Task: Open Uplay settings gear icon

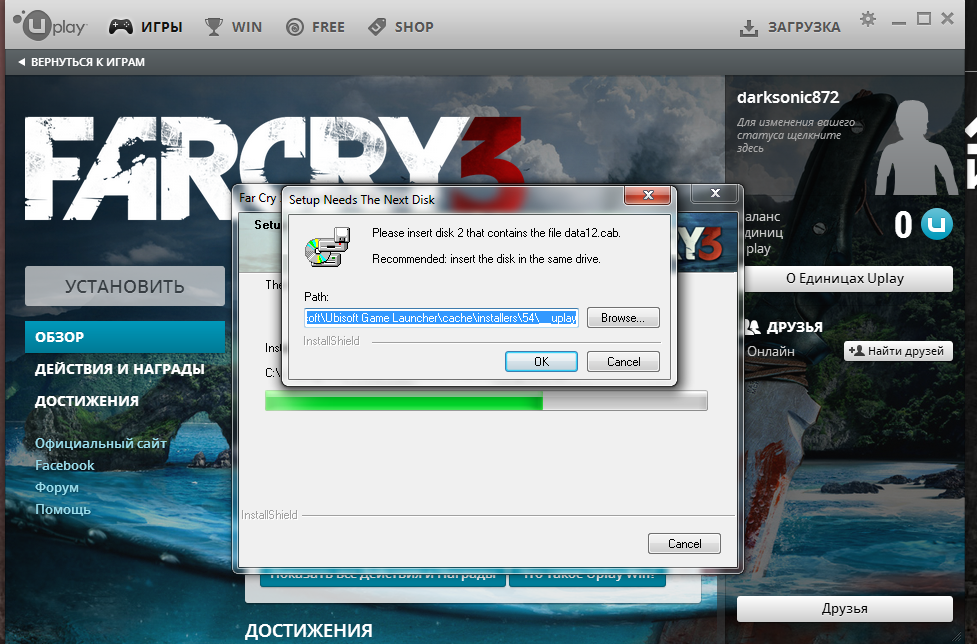Action: pyautogui.click(x=867, y=19)
